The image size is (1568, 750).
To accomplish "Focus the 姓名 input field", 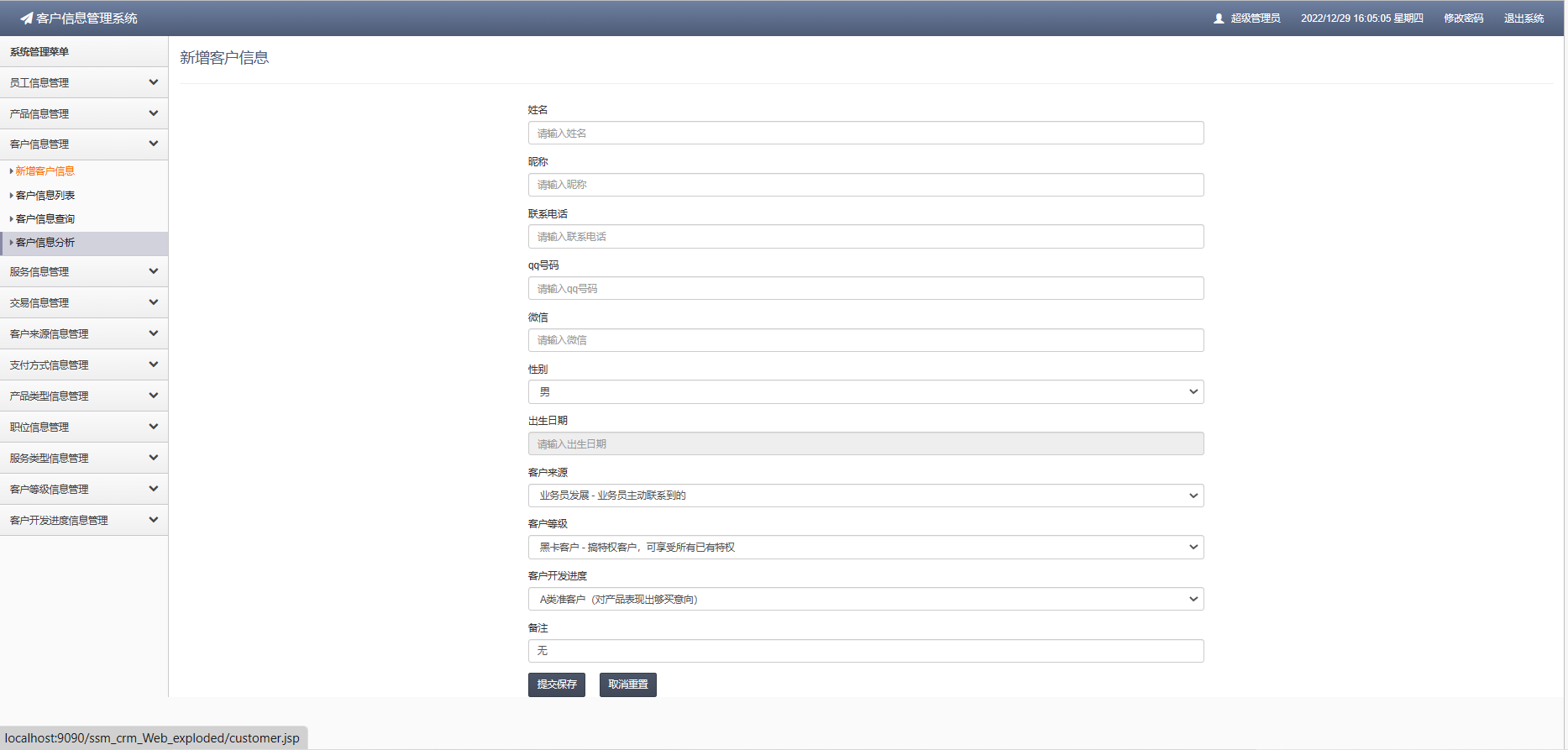I will [866, 133].
